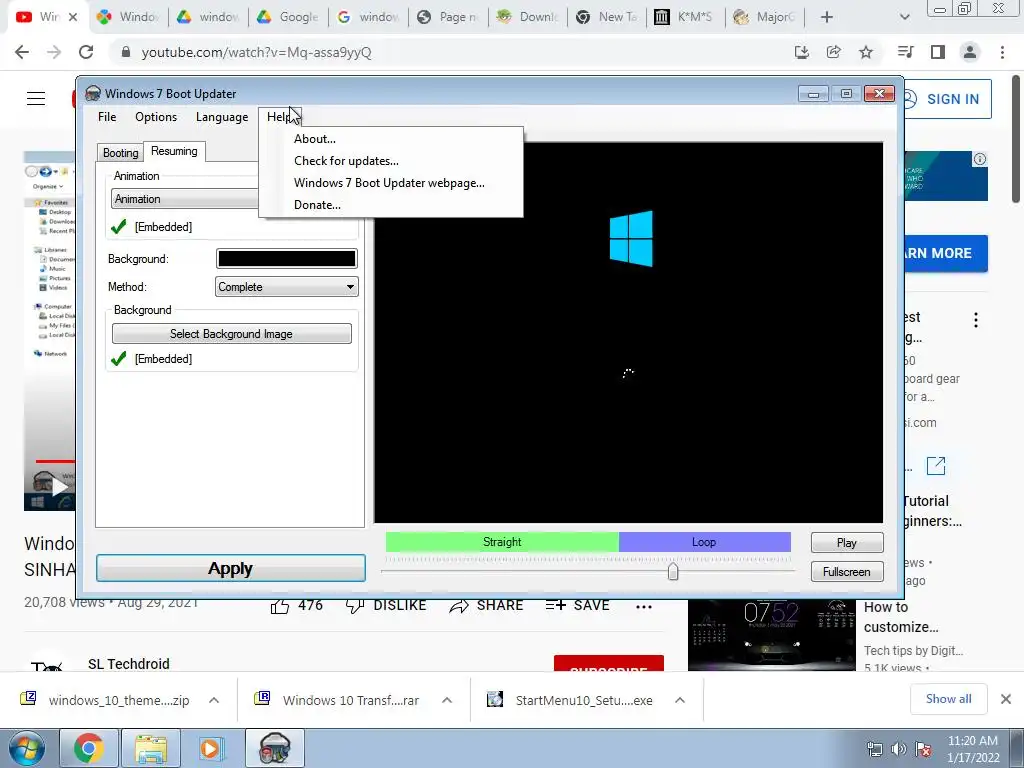Select Donate... in the Help menu

[317, 204]
